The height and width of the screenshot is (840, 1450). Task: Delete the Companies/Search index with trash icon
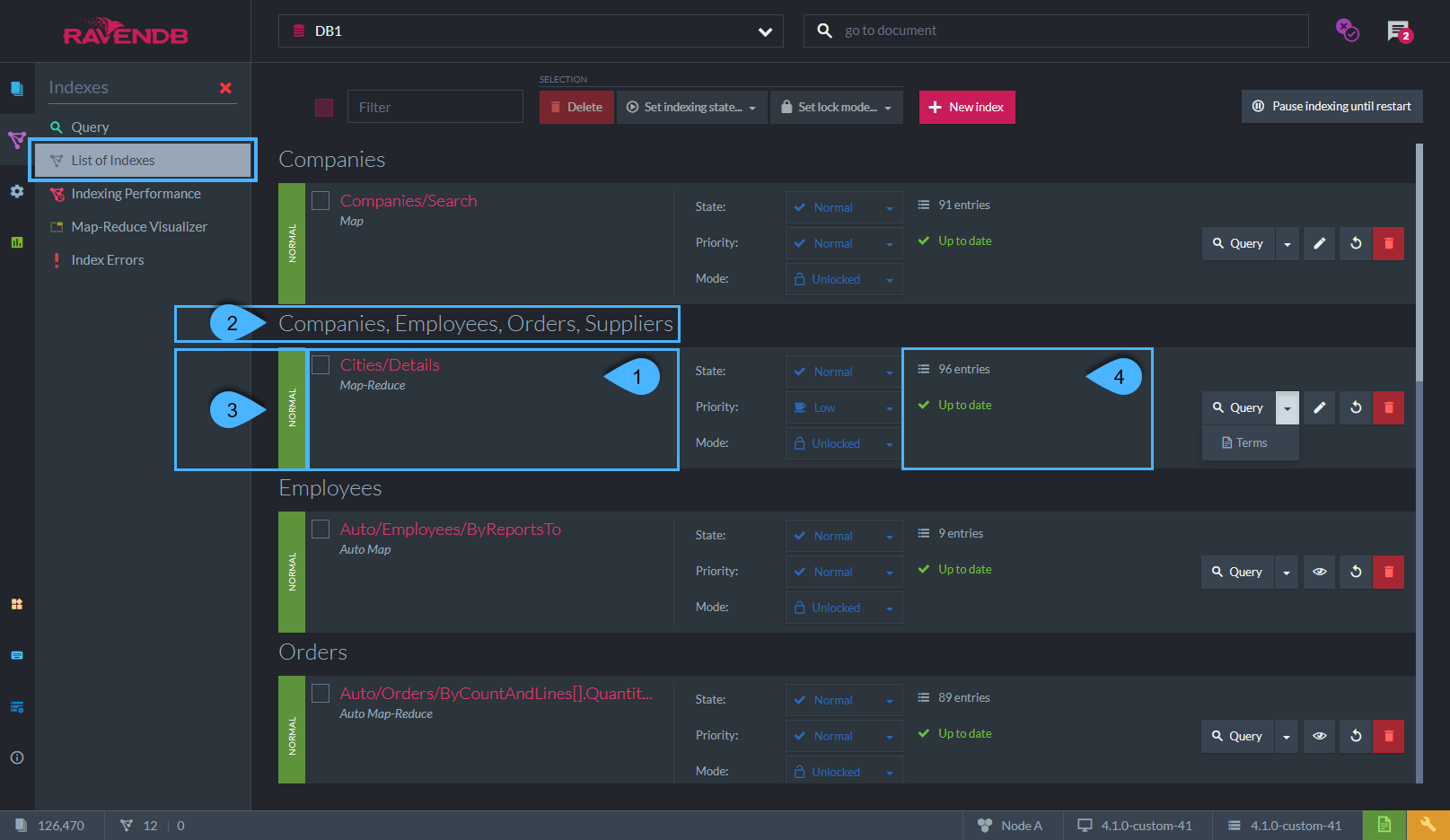point(1388,243)
